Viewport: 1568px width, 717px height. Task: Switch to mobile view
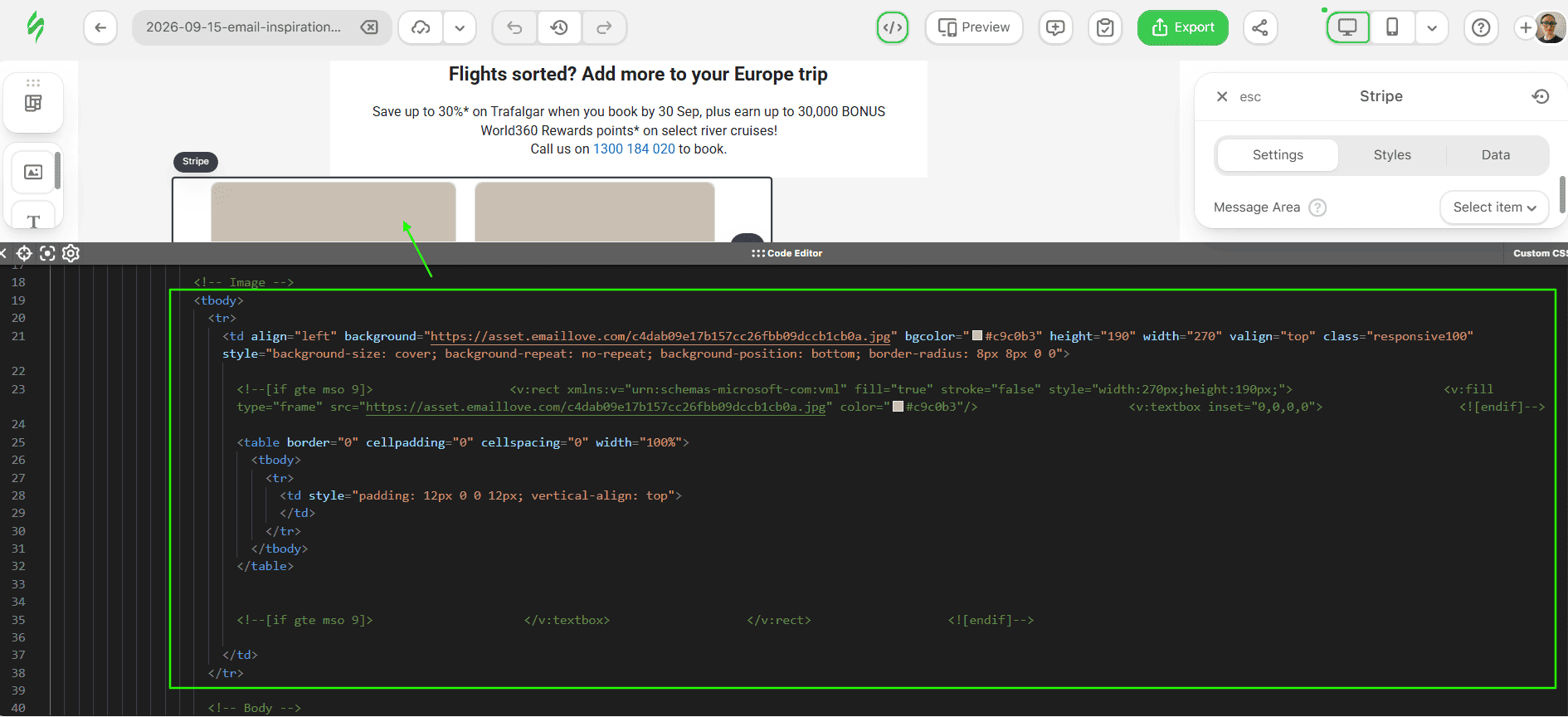click(1392, 27)
